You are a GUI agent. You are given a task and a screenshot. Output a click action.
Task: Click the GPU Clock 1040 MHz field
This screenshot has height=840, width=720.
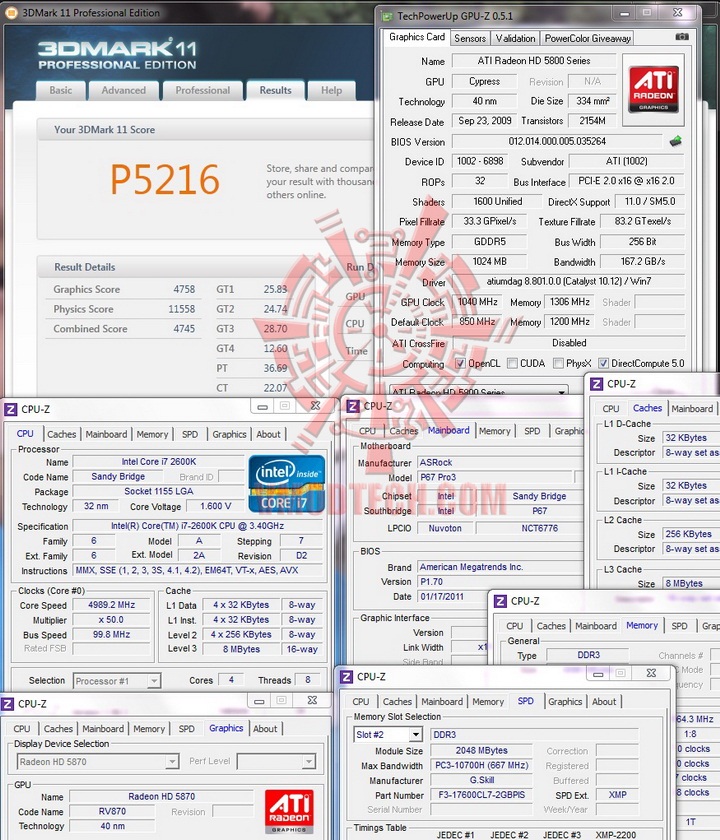tap(477, 302)
